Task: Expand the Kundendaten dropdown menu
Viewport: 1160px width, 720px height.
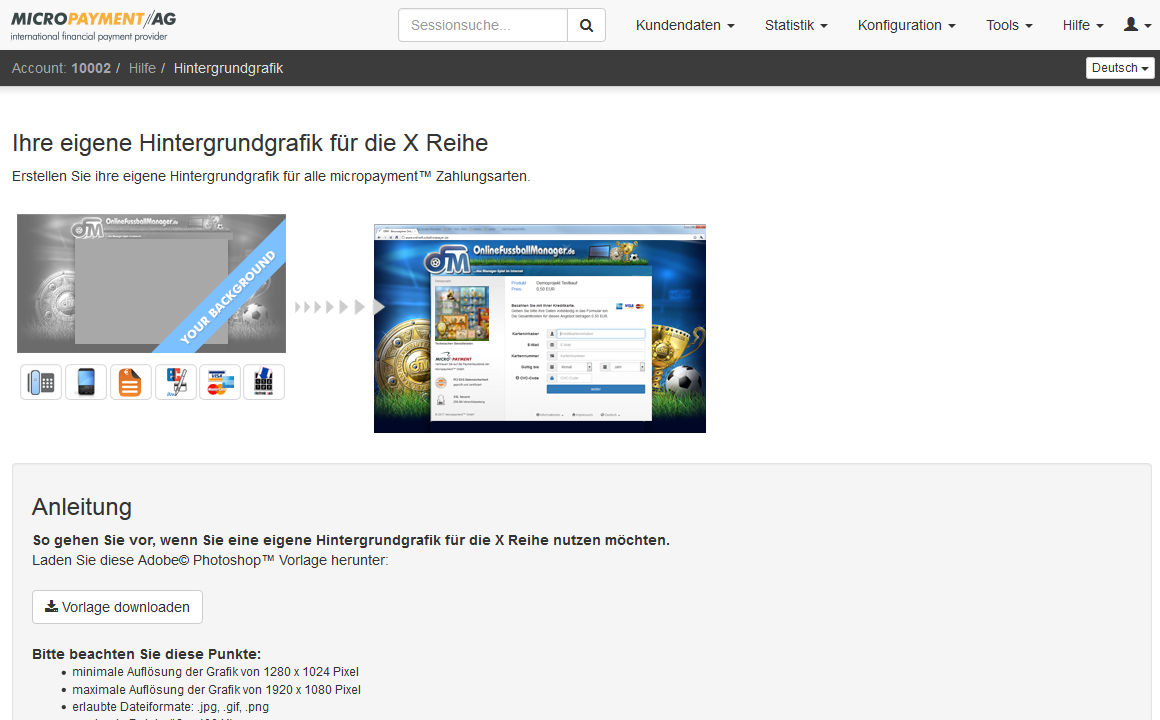Action: [x=685, y=25]
